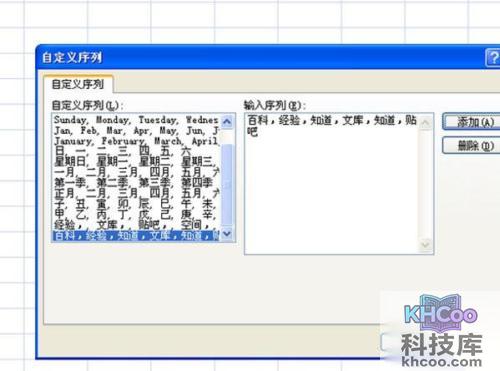Click up arrow of 输入序列 scrollbar
This screenshot has height=371, width=500.
[425, 123]
